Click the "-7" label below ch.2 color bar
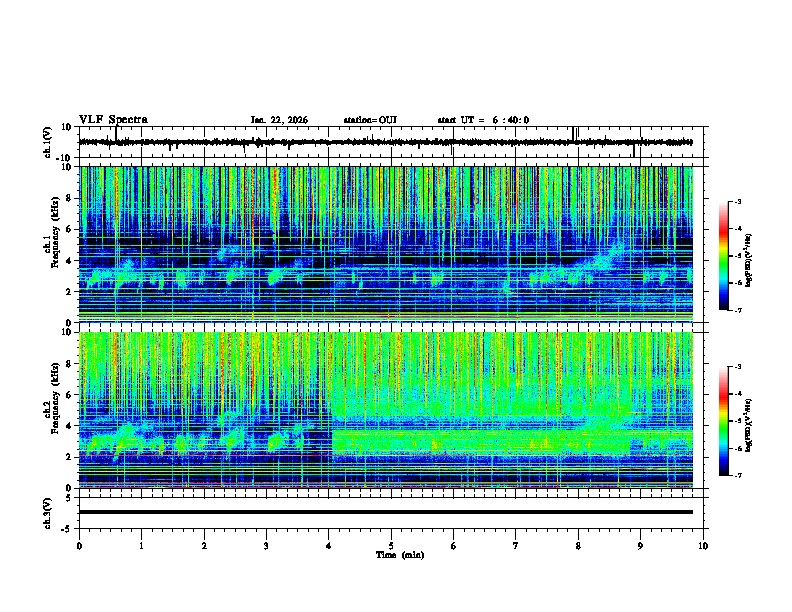 [x=737, y=475]
